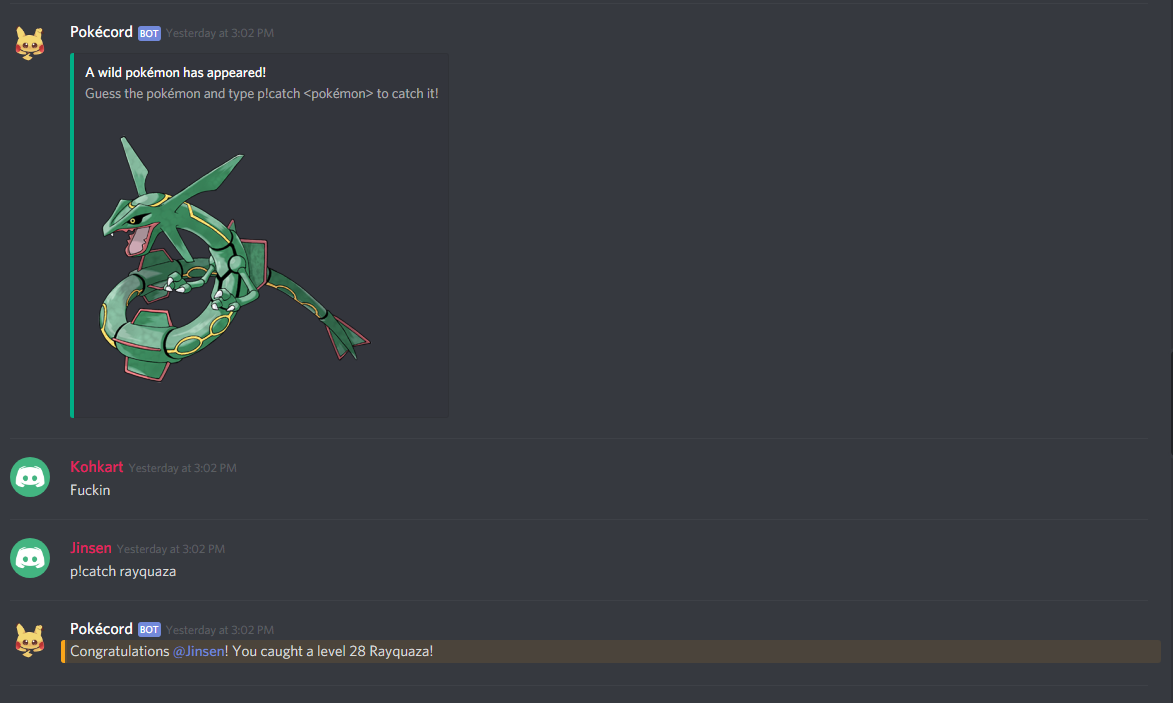Click timestamp next to Kohkart
Image resolution: width=1173 pixels, height=703 pixels.
click(183, 468)
